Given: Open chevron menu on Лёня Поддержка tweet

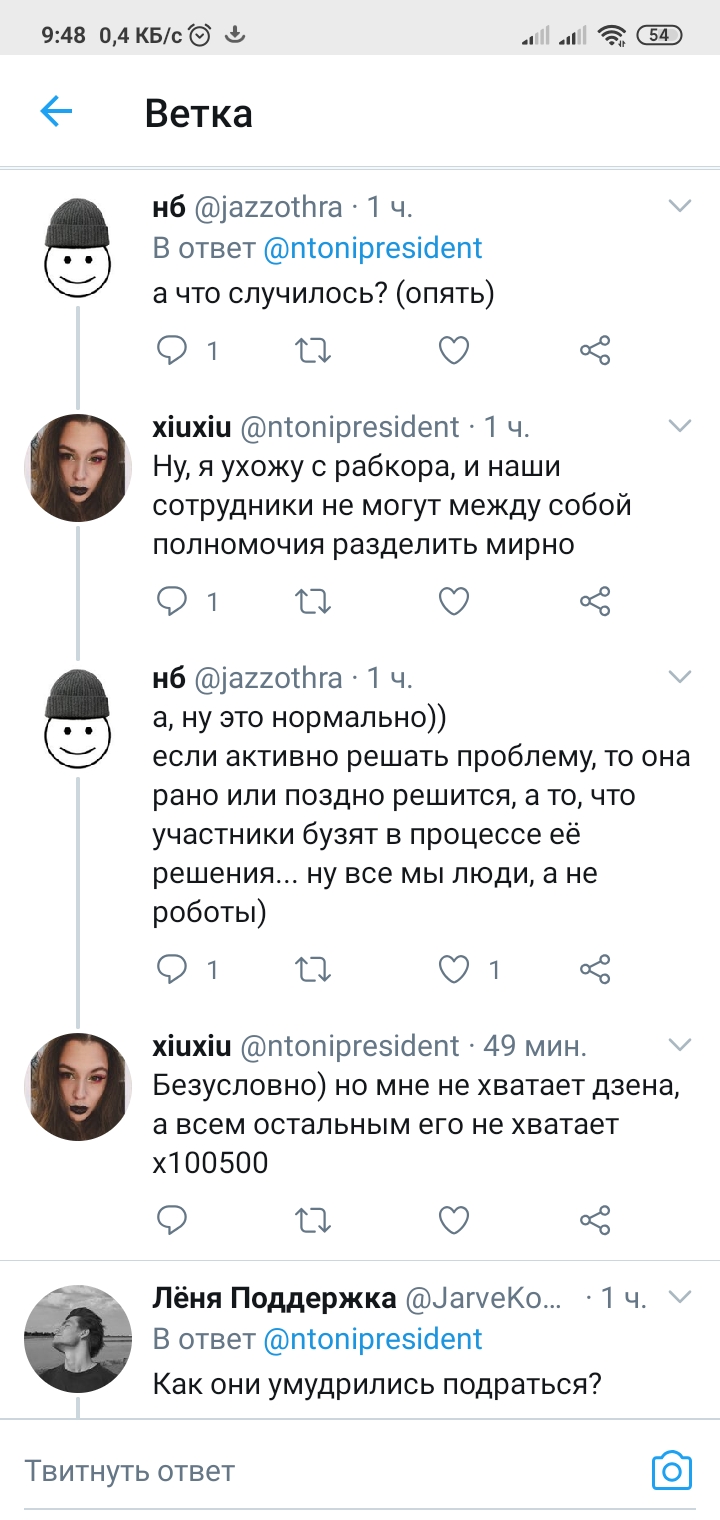Looking at the screenshot, I should (x=679, y=1298).
